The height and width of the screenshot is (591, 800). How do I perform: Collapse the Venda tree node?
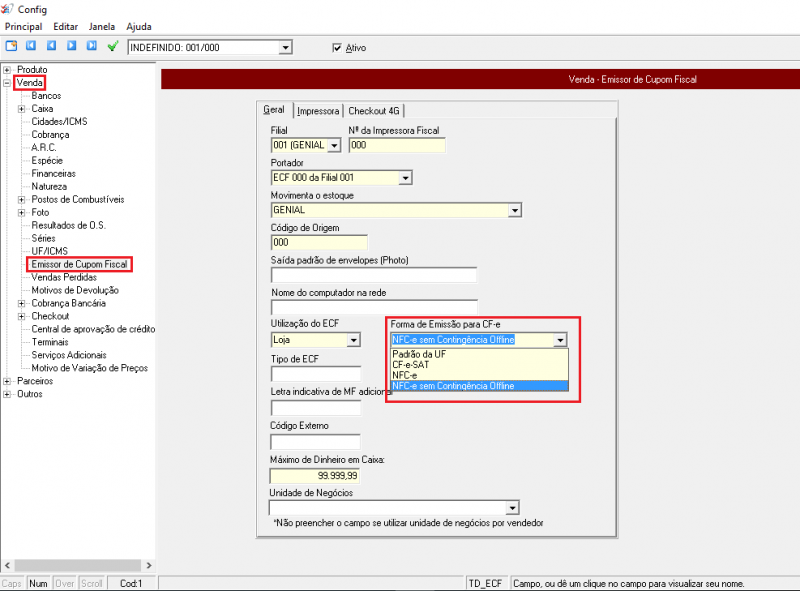pyautogui.click(x=7, y=83)
